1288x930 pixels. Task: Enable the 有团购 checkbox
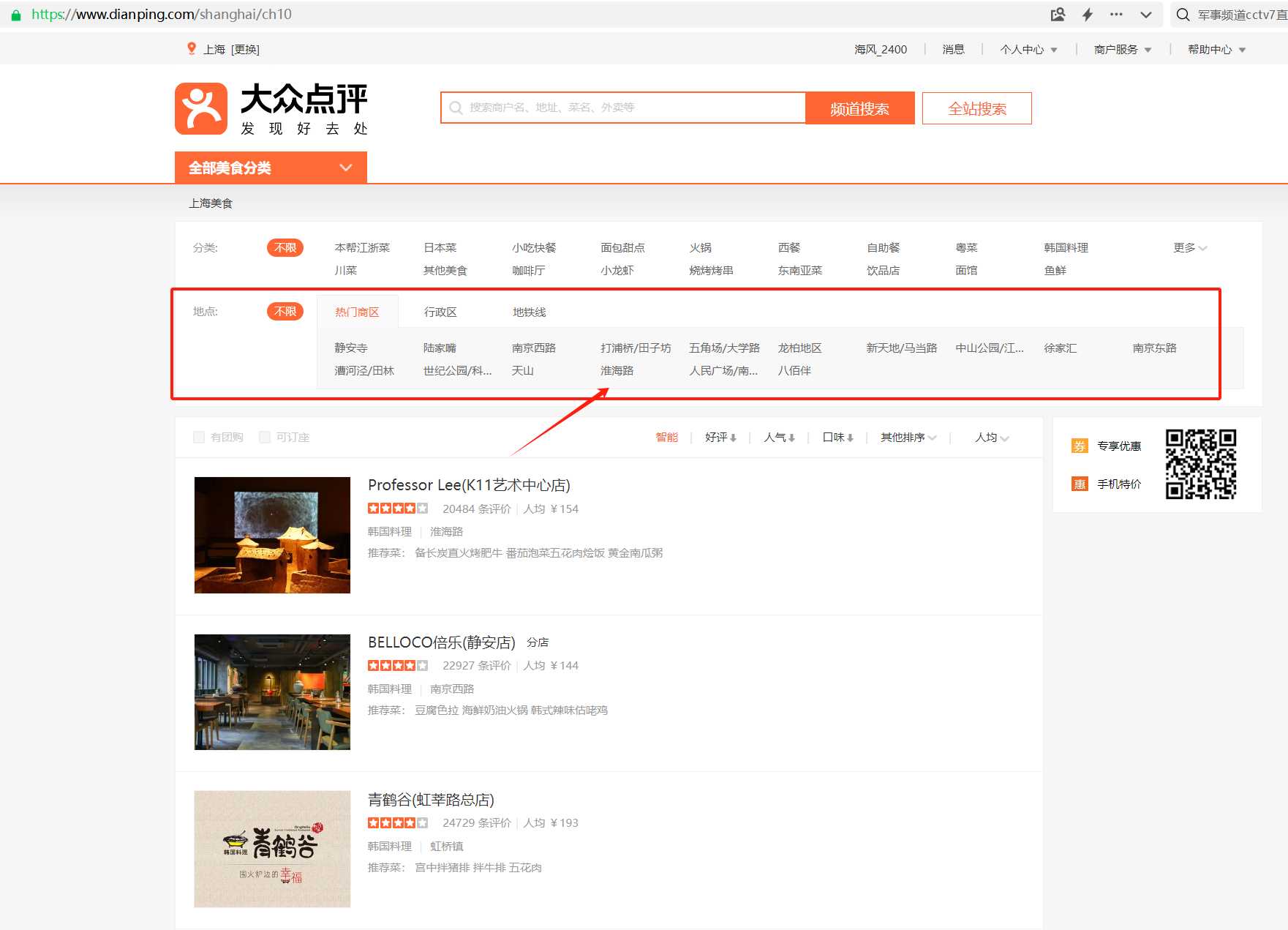[199, 437]
